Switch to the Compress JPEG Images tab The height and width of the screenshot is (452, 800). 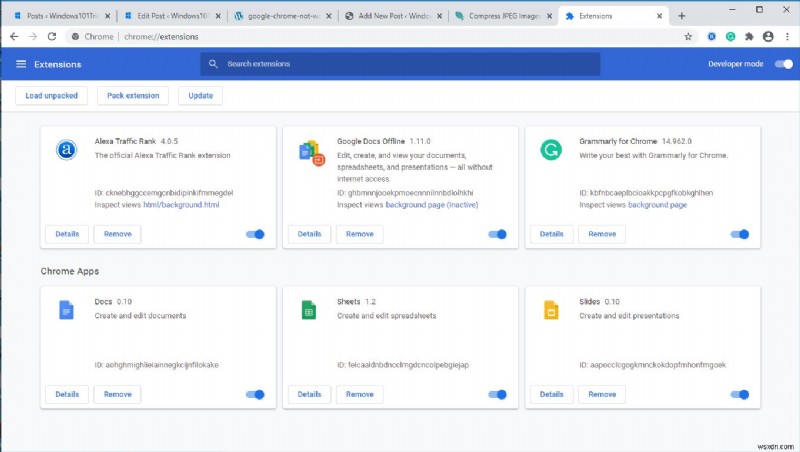(x=500, y=16)
